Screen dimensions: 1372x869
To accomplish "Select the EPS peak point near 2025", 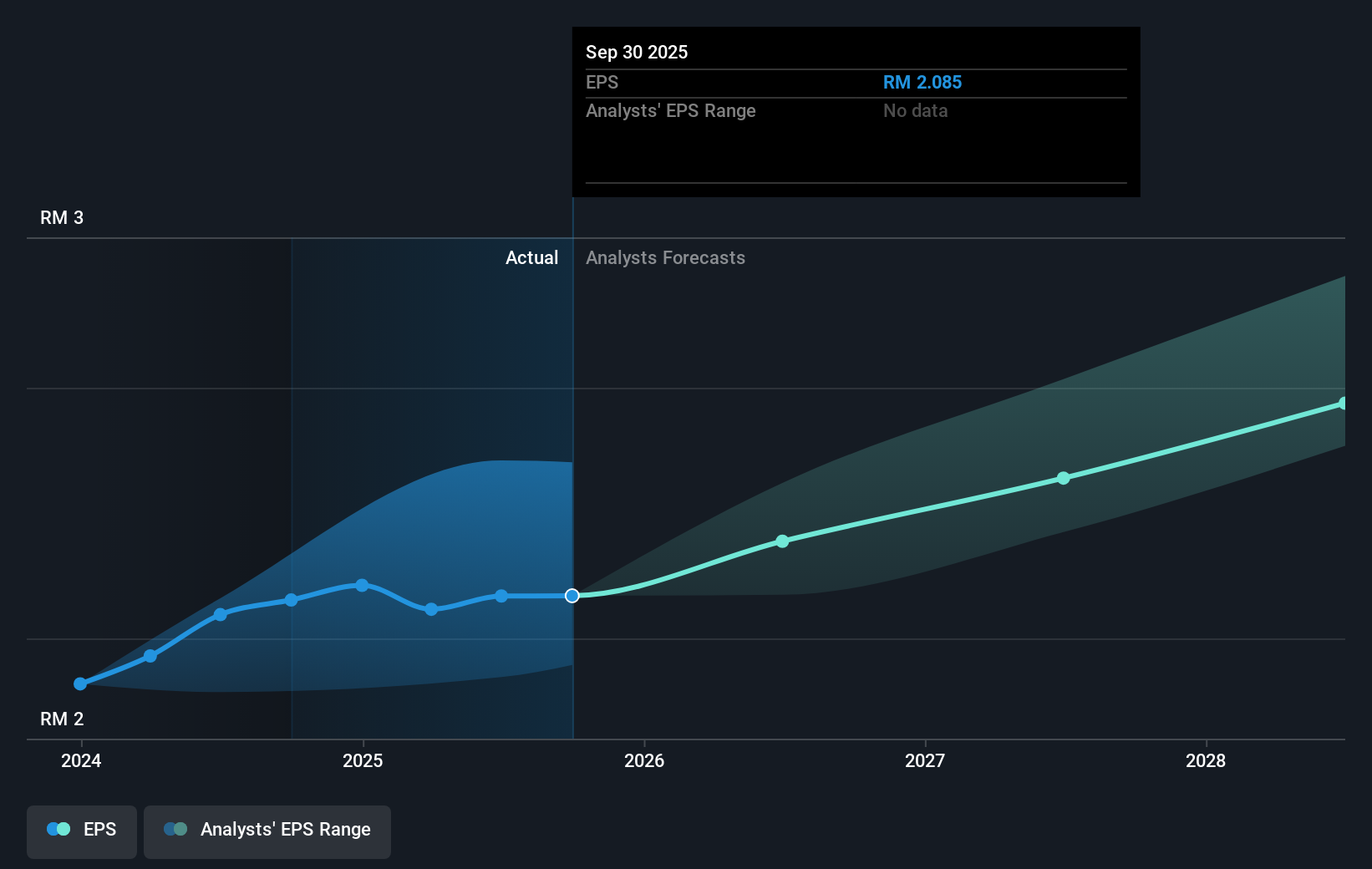I will click(361, 585).
